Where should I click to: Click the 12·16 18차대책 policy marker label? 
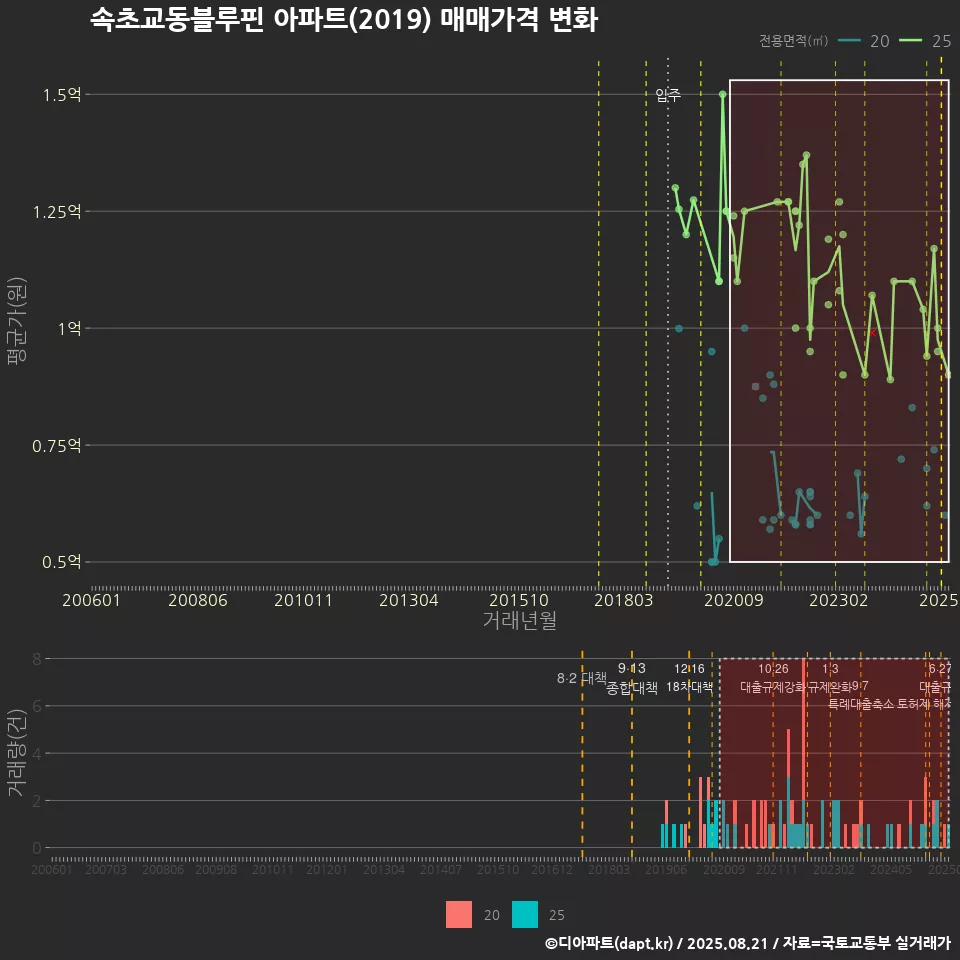point(689,678)
